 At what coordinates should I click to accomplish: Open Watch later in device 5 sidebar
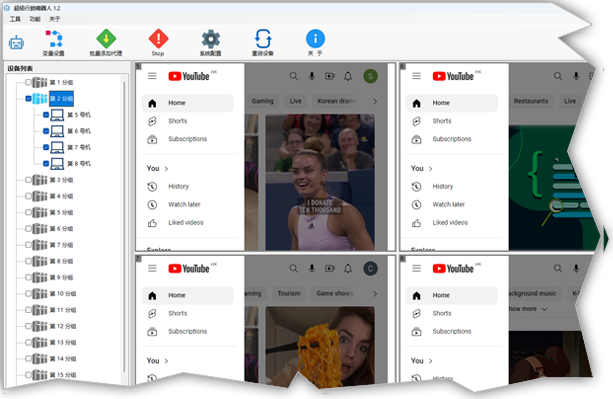coord(187,204)
